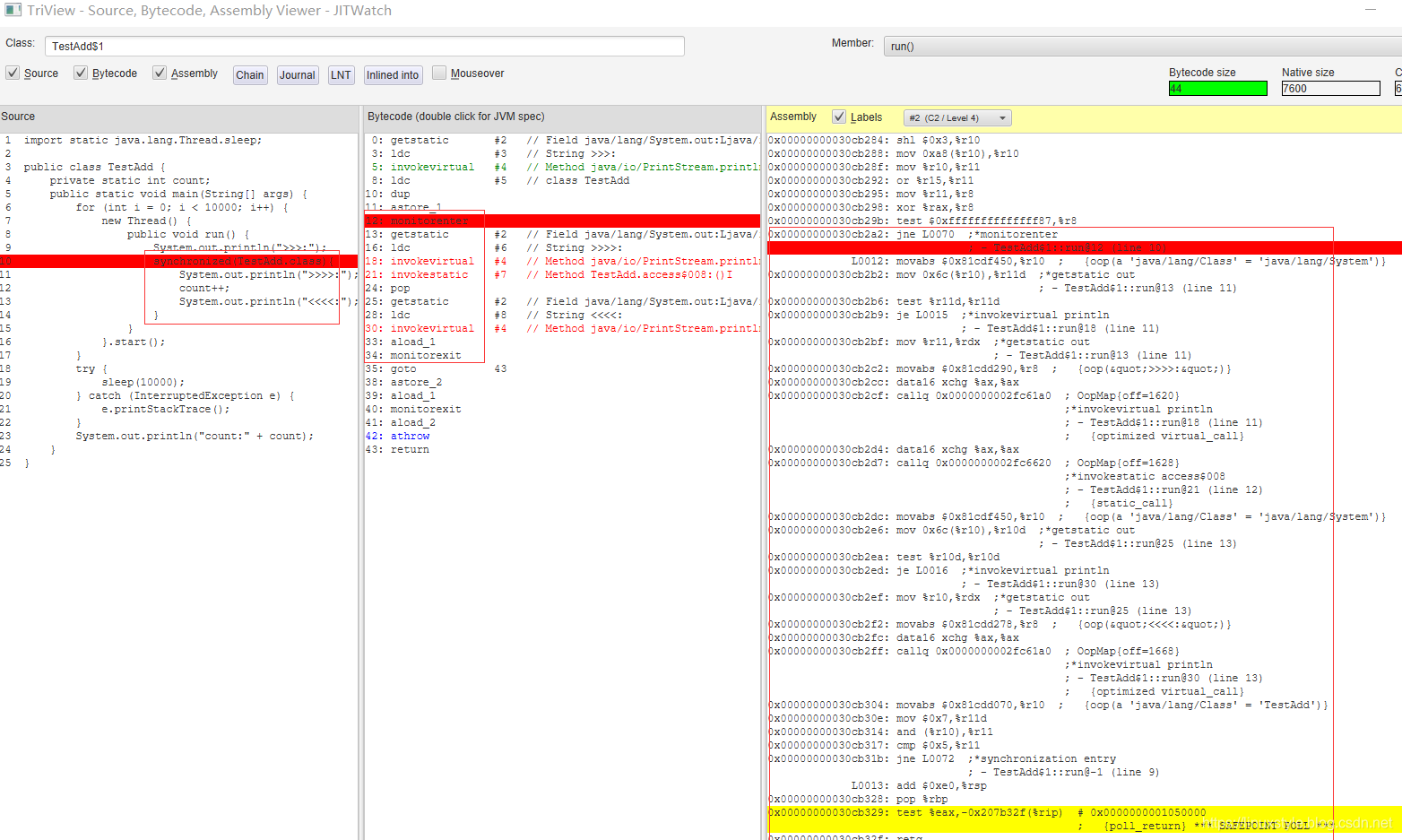Click the yellow SAFEPOINT POLL assembly line
The height and width of the screenshot is (840, 1402).
tap(1085, 818)
